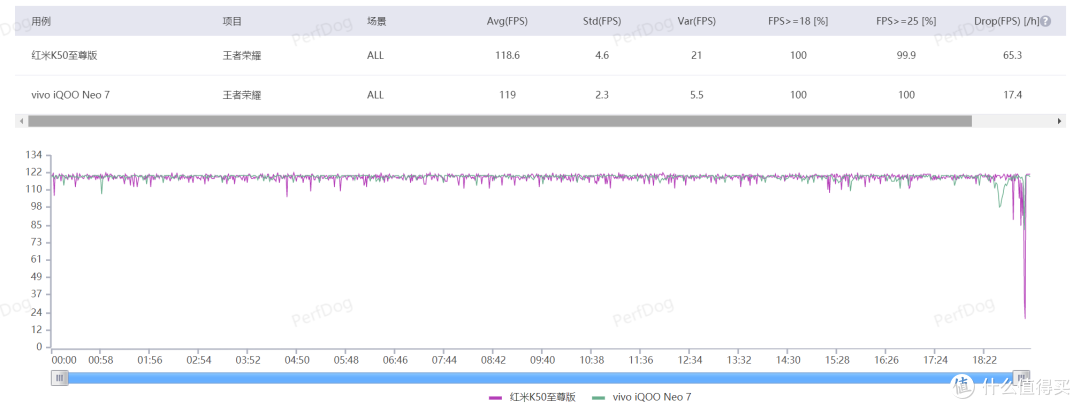Click the right handle of timeline range slider

tap(1022, 377)
